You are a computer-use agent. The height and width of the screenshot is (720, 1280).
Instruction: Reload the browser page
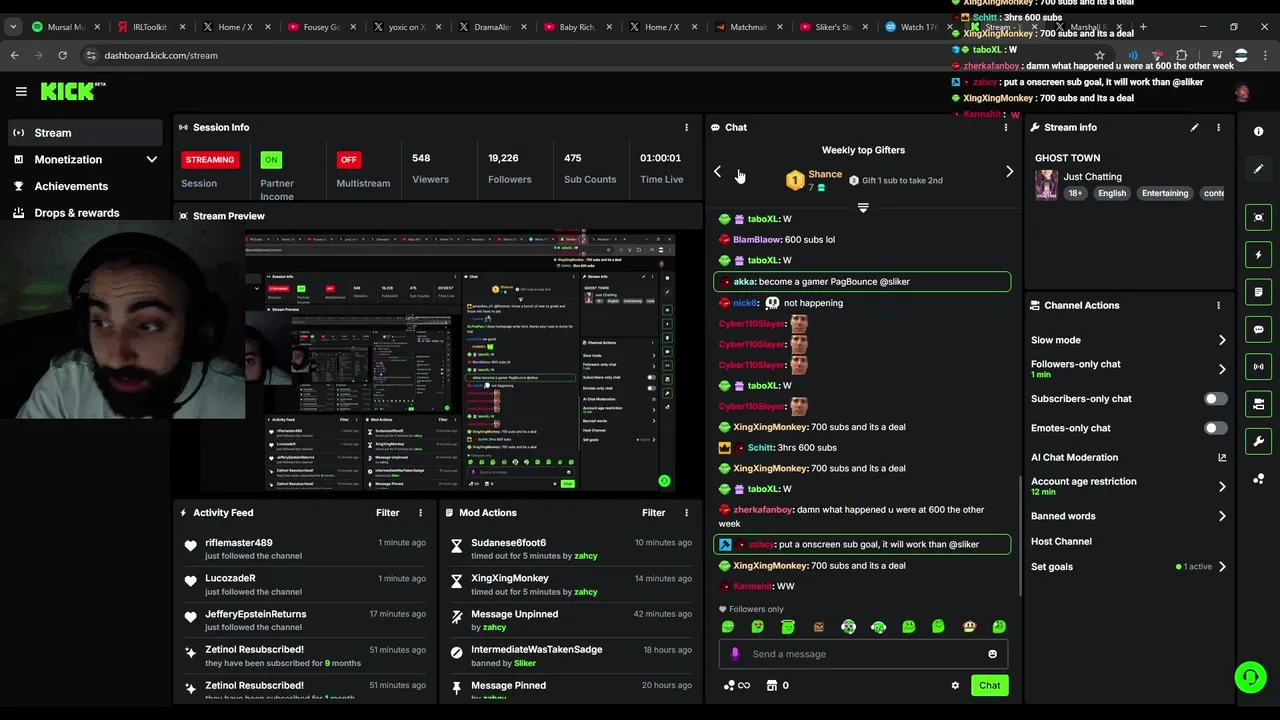click(62, 55)
